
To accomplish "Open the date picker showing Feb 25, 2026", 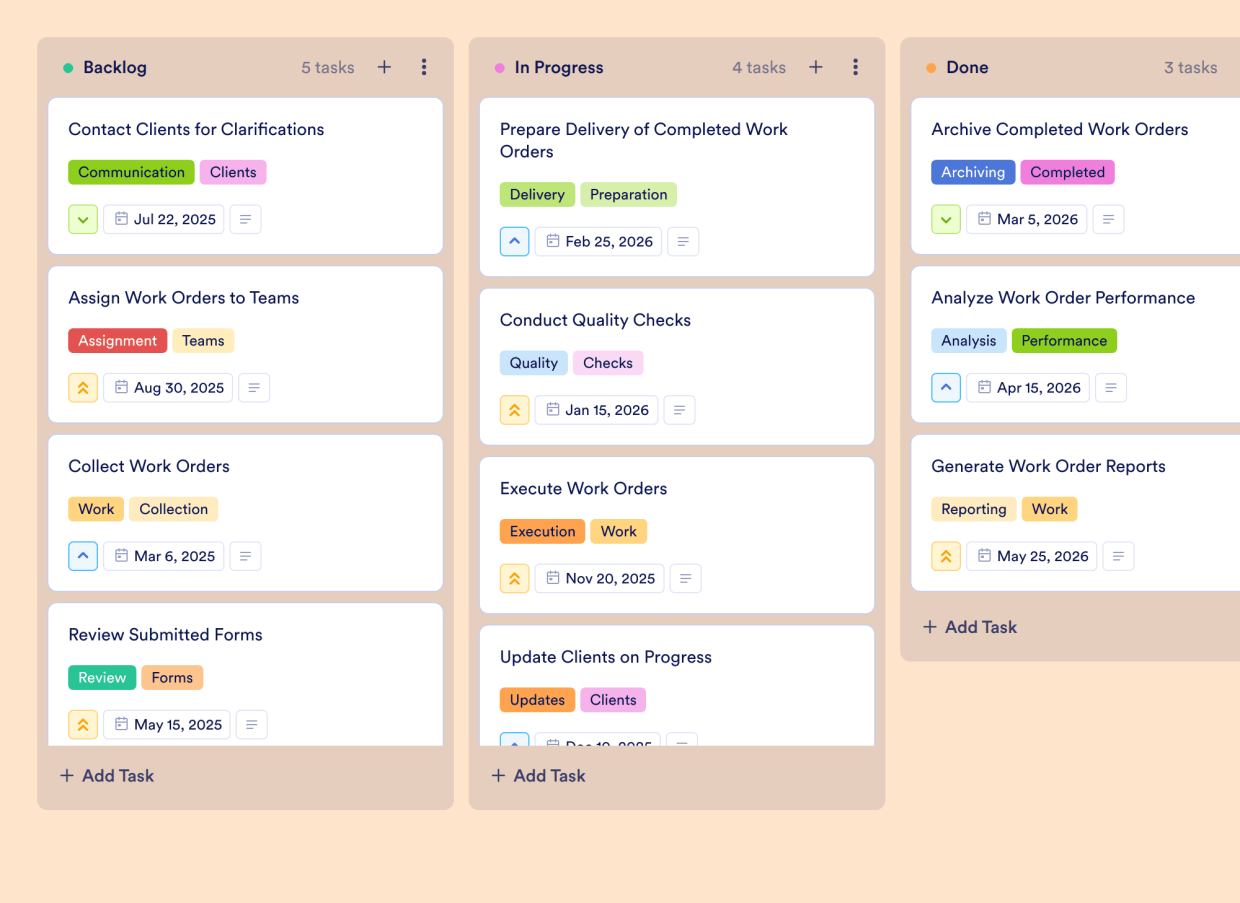I will click(x=598, y=241).
